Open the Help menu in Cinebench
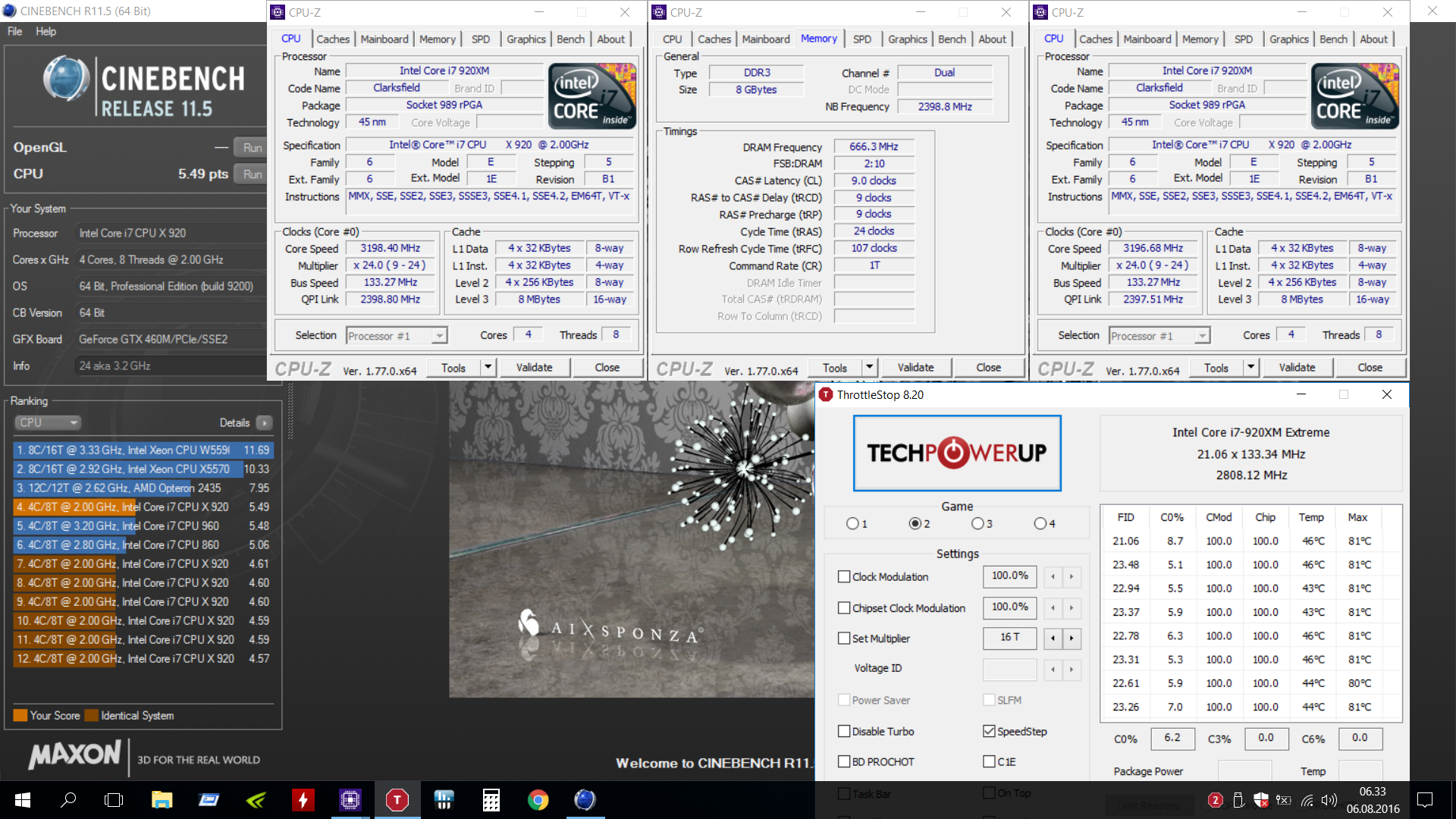 tap(45, 31)
